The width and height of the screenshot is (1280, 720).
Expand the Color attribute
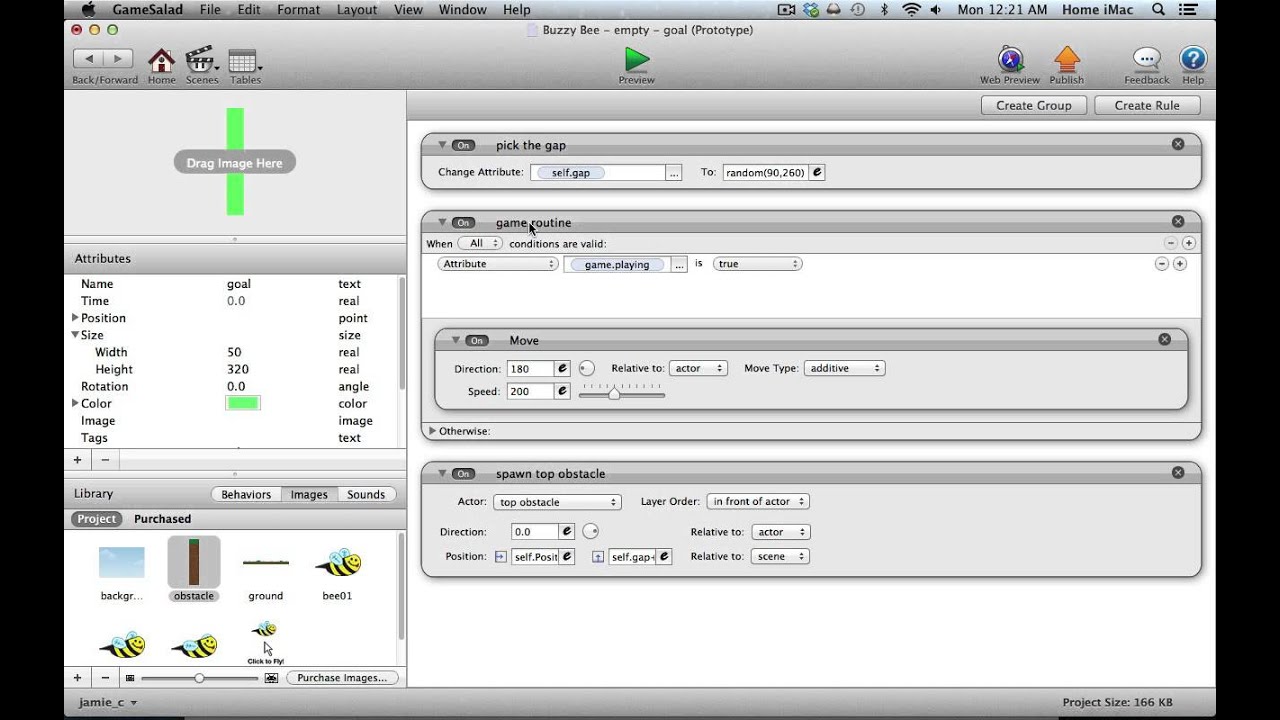(75, 403)
